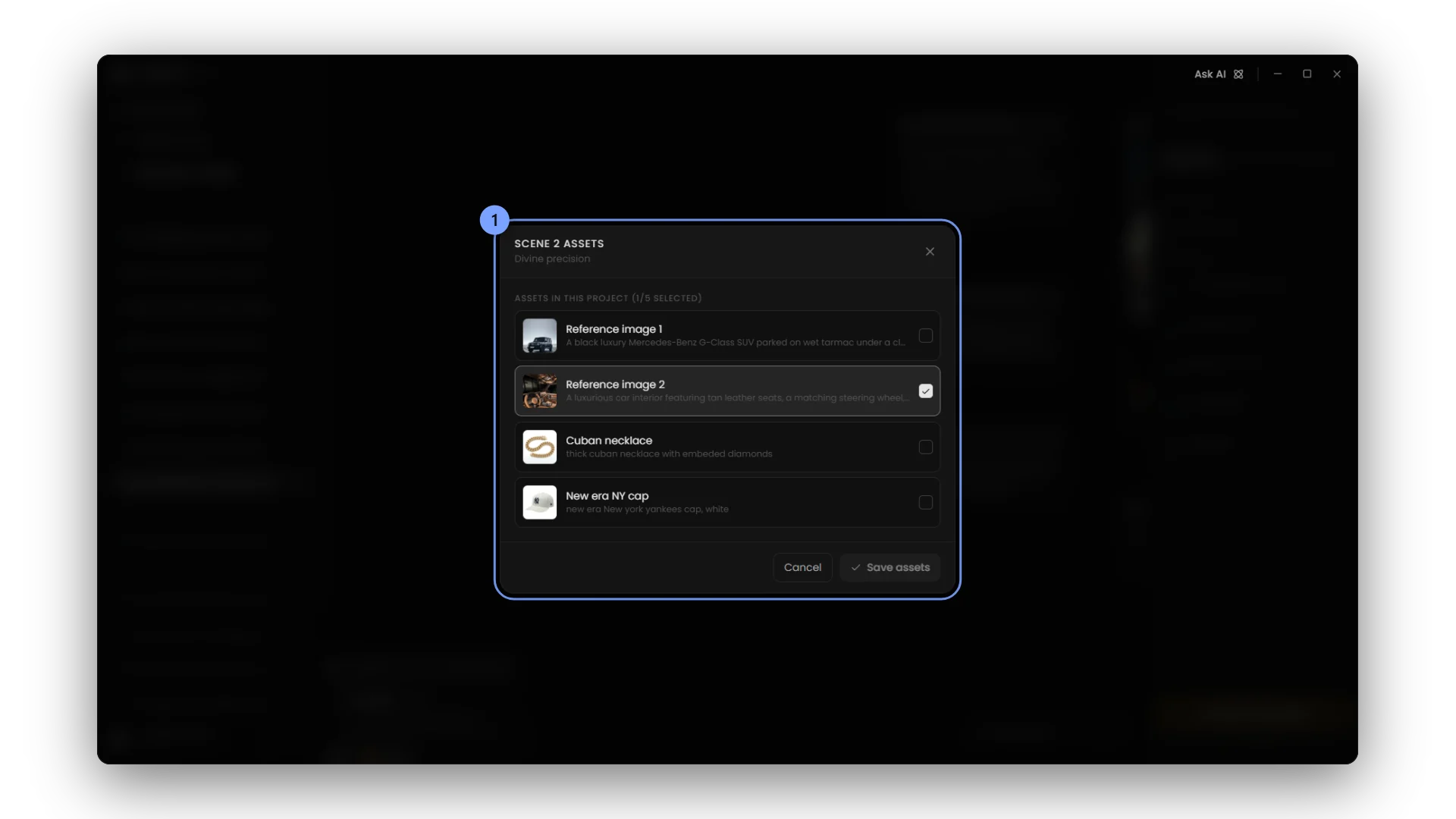Tick the Cuban necklace checkbox
Screen dimensions: 1456x819
coord(925,447)
